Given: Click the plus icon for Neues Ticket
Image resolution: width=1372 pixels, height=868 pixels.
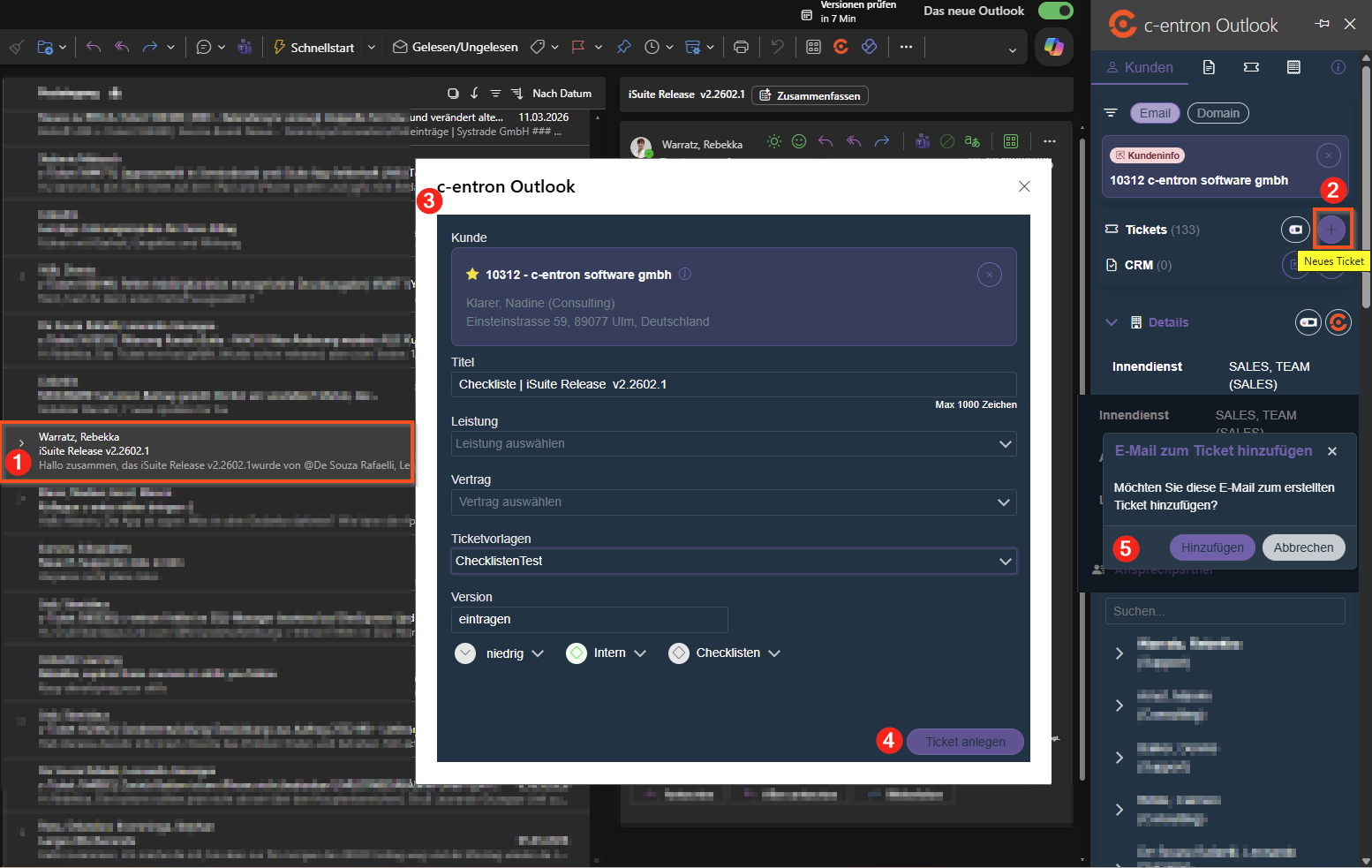Looking at the screenshot, I should click(1331, 230).
